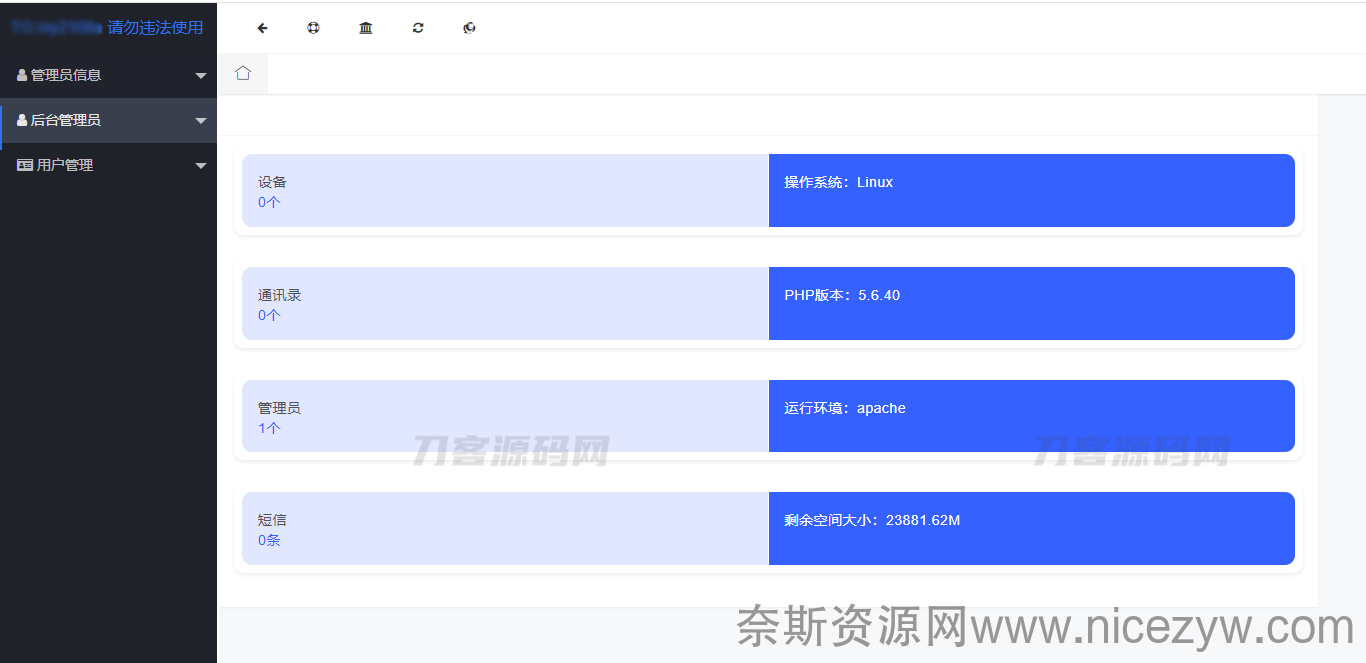Click the globe icon in top toolbar
The image size is (1366, 663).
470,28
